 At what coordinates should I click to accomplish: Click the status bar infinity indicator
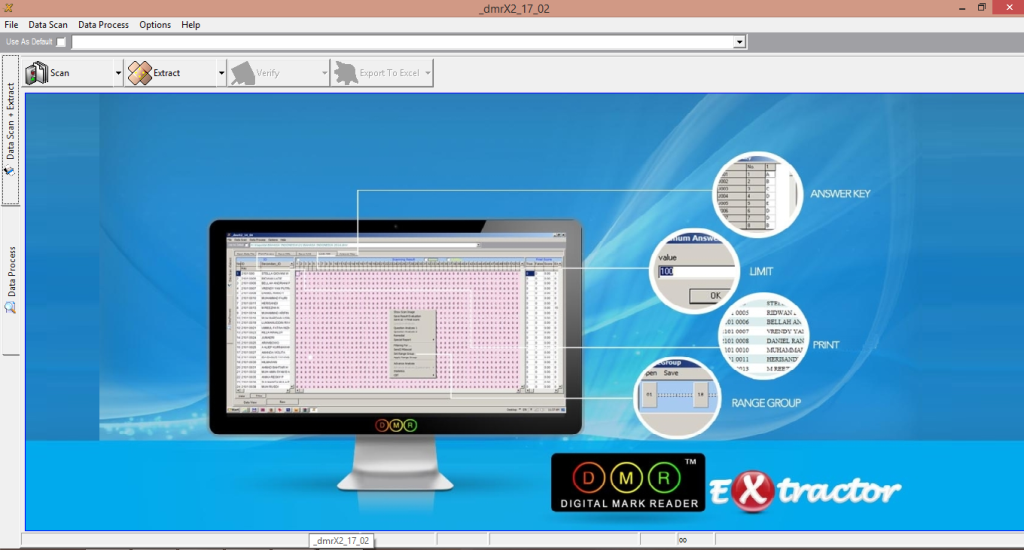pos(682,540)
